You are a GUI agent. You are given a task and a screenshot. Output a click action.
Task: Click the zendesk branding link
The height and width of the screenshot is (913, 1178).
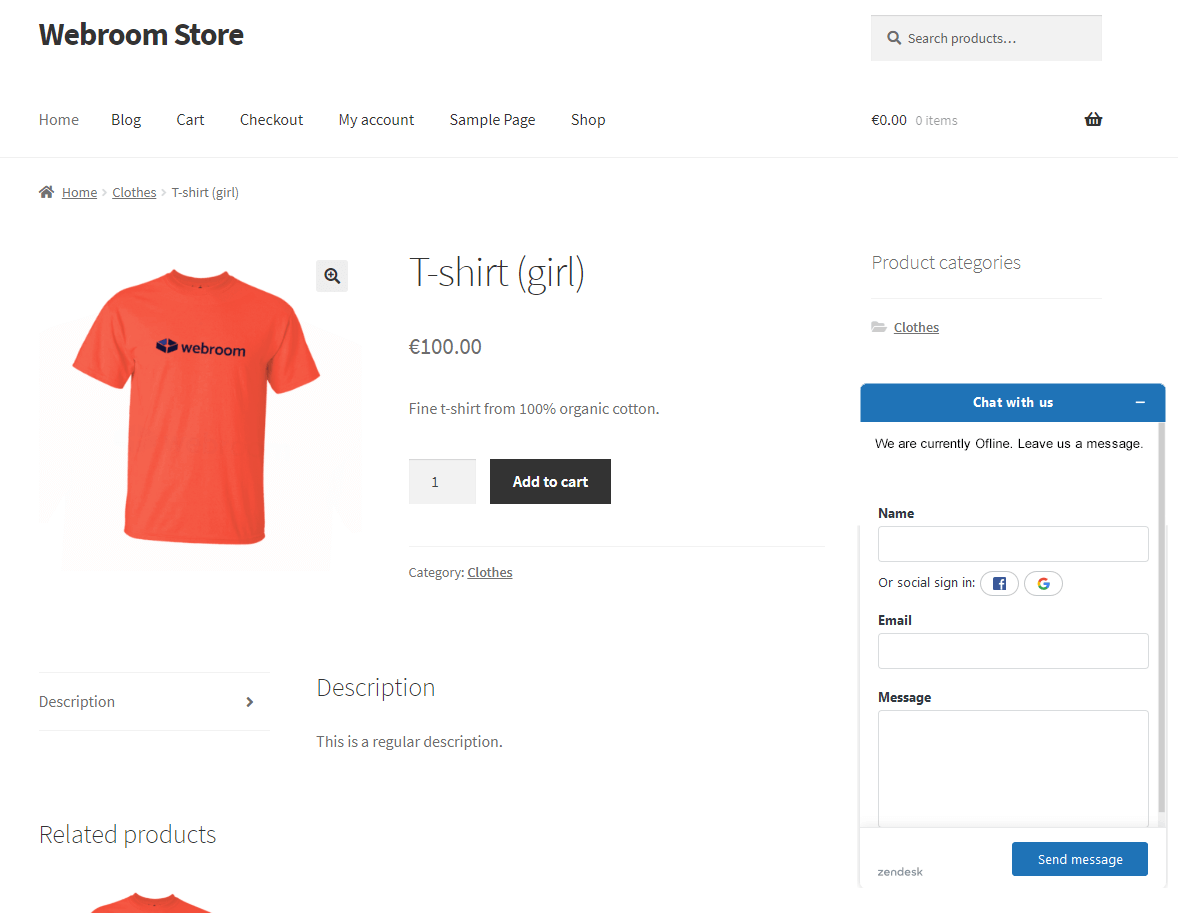(x=900, y=872)
